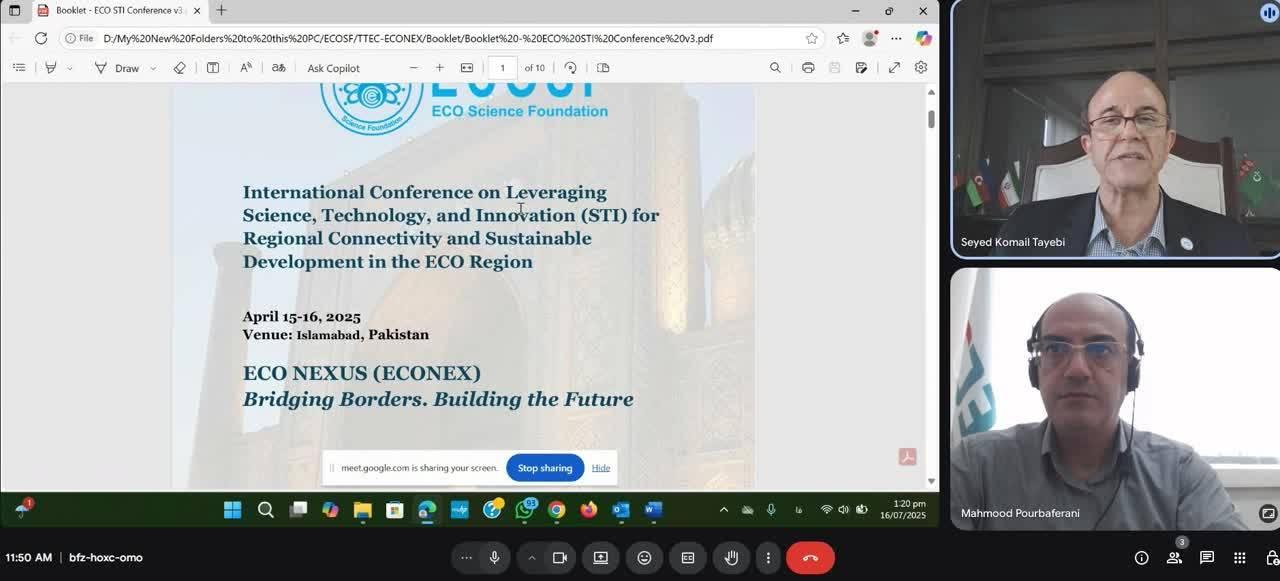The image size is (1280, 581).
Task: Show the meeting participants list
Action: pos(1174,558)
